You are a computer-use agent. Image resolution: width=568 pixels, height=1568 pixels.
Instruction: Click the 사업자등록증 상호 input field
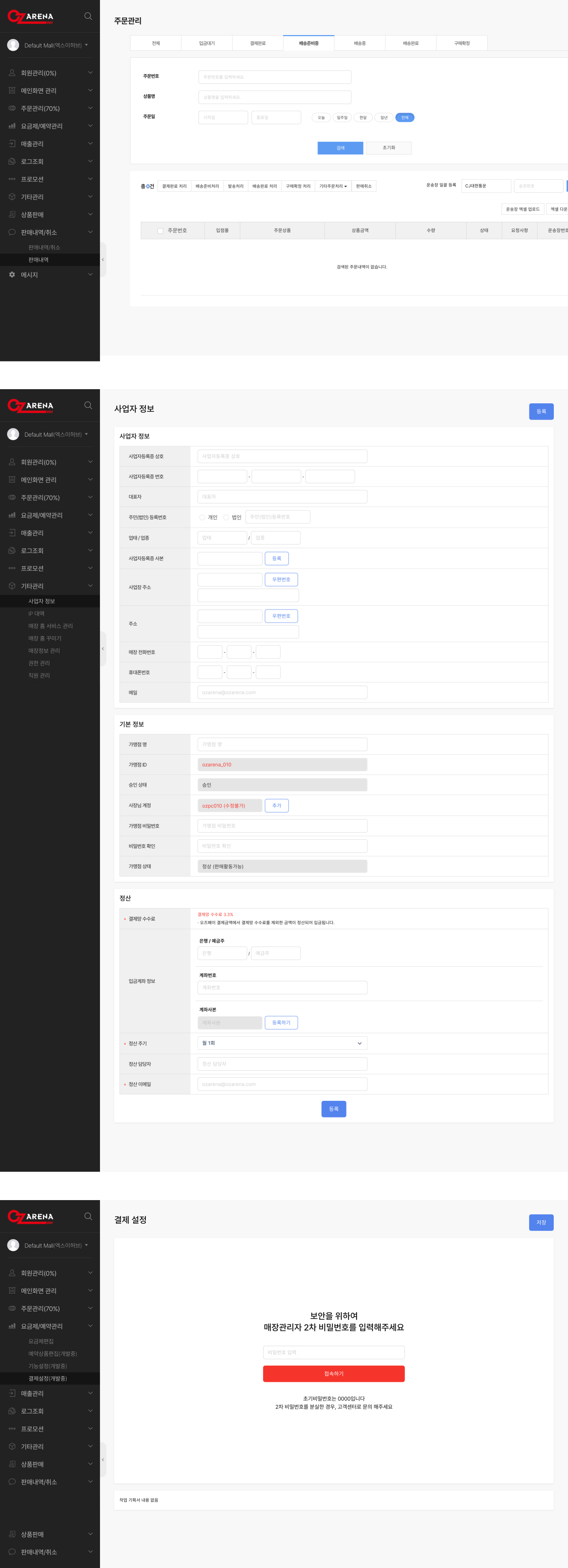282,456
